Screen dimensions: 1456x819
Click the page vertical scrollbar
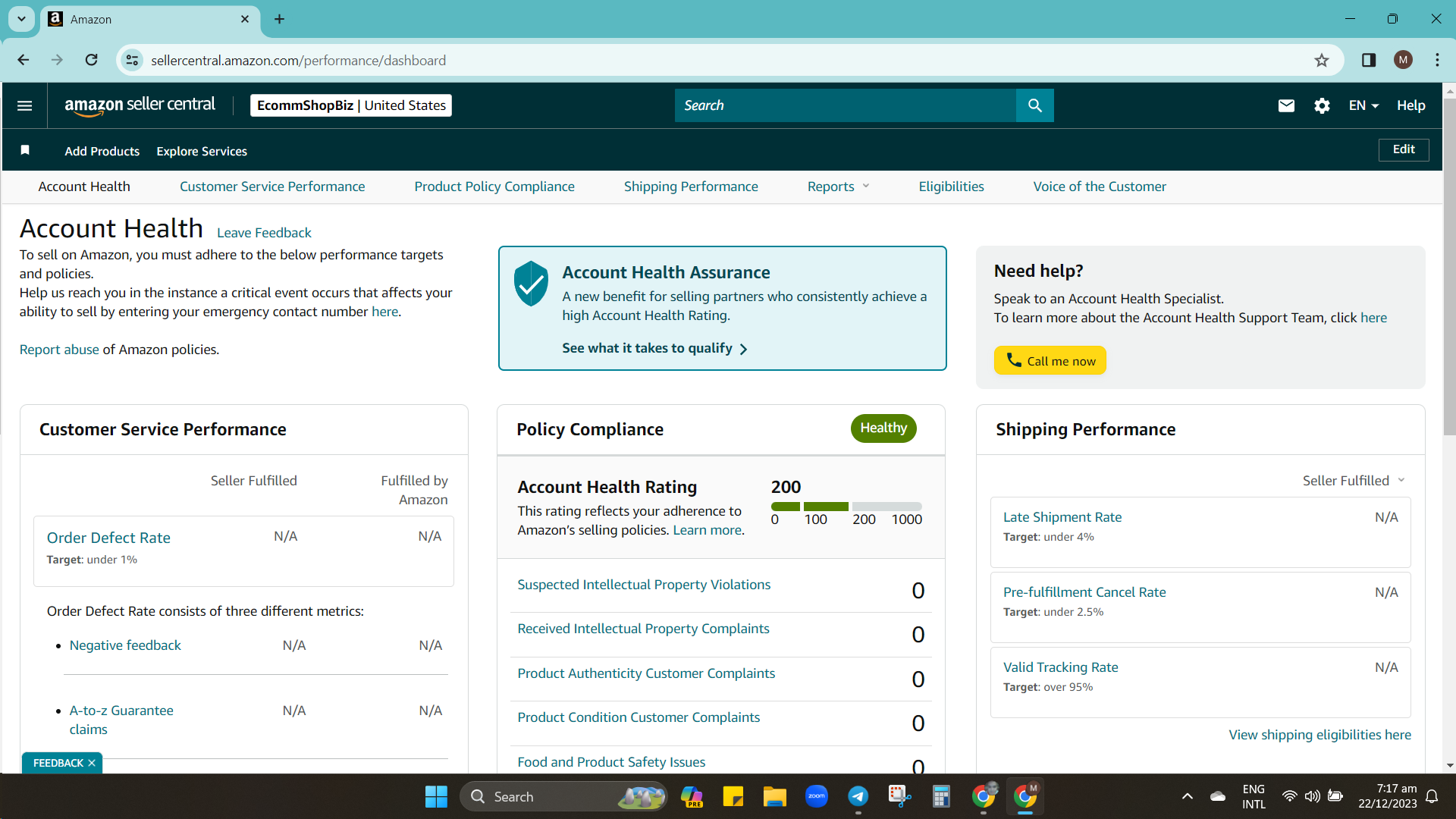pyautogui.click(x=1449, y=265)
